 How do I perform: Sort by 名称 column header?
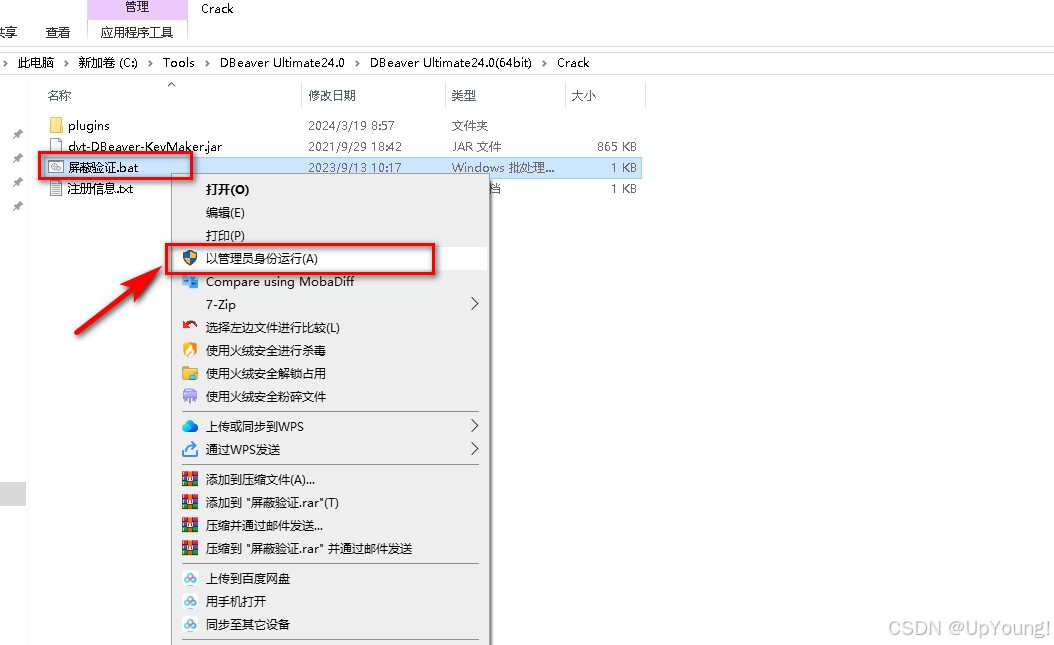pyautogui.click(x=59, y=95)
